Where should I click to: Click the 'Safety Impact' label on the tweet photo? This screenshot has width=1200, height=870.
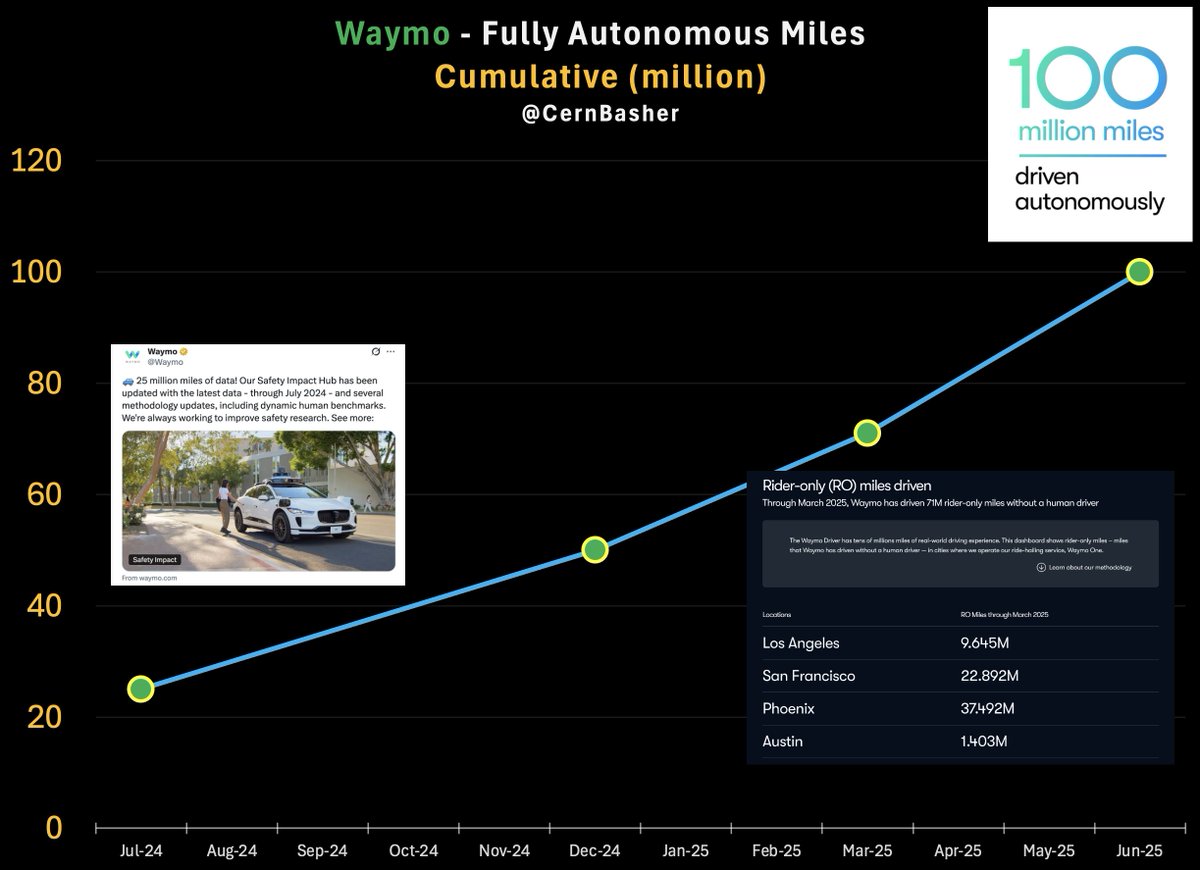tap(153, 560)
